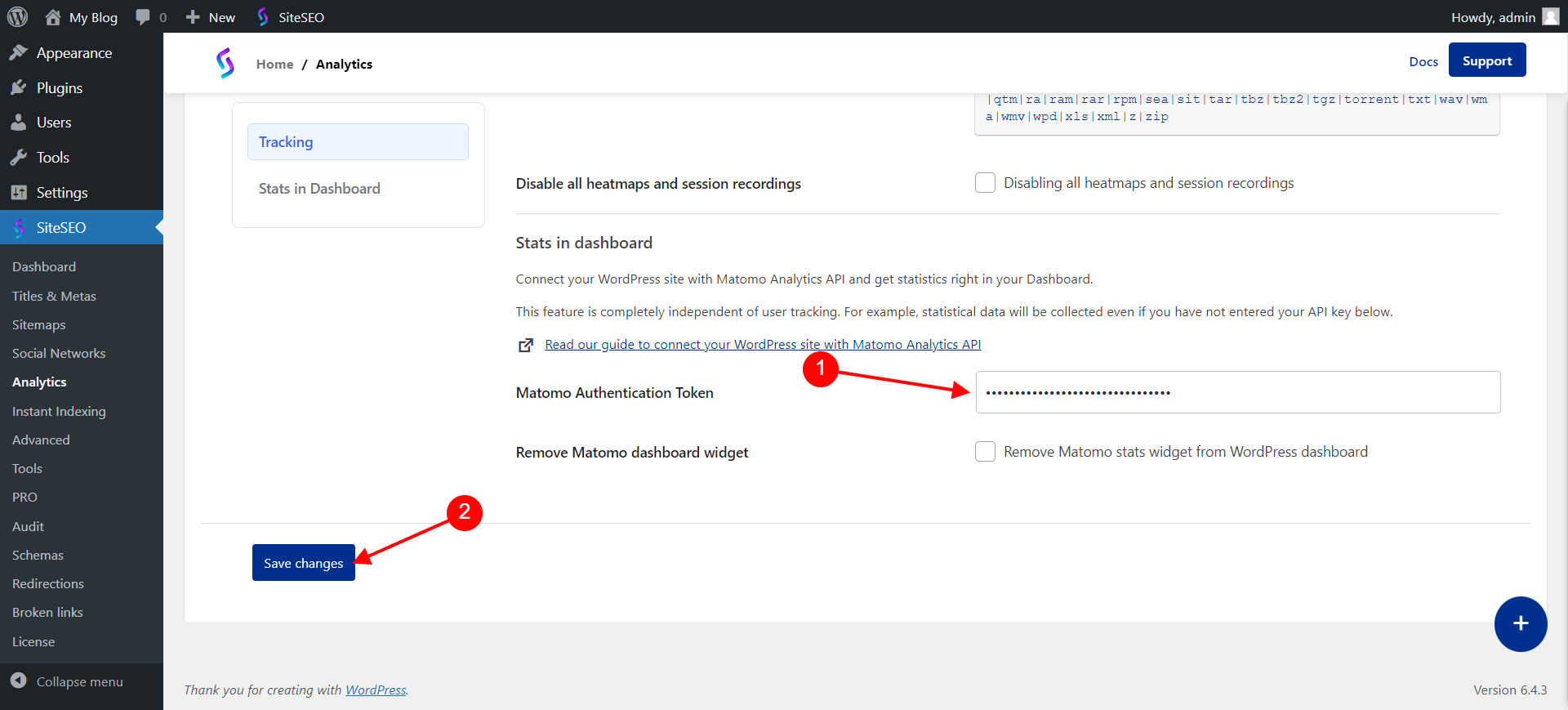Go to Redirections
Image resolution: width=1568 pixels, height=710 pixels.
[48, 583]
